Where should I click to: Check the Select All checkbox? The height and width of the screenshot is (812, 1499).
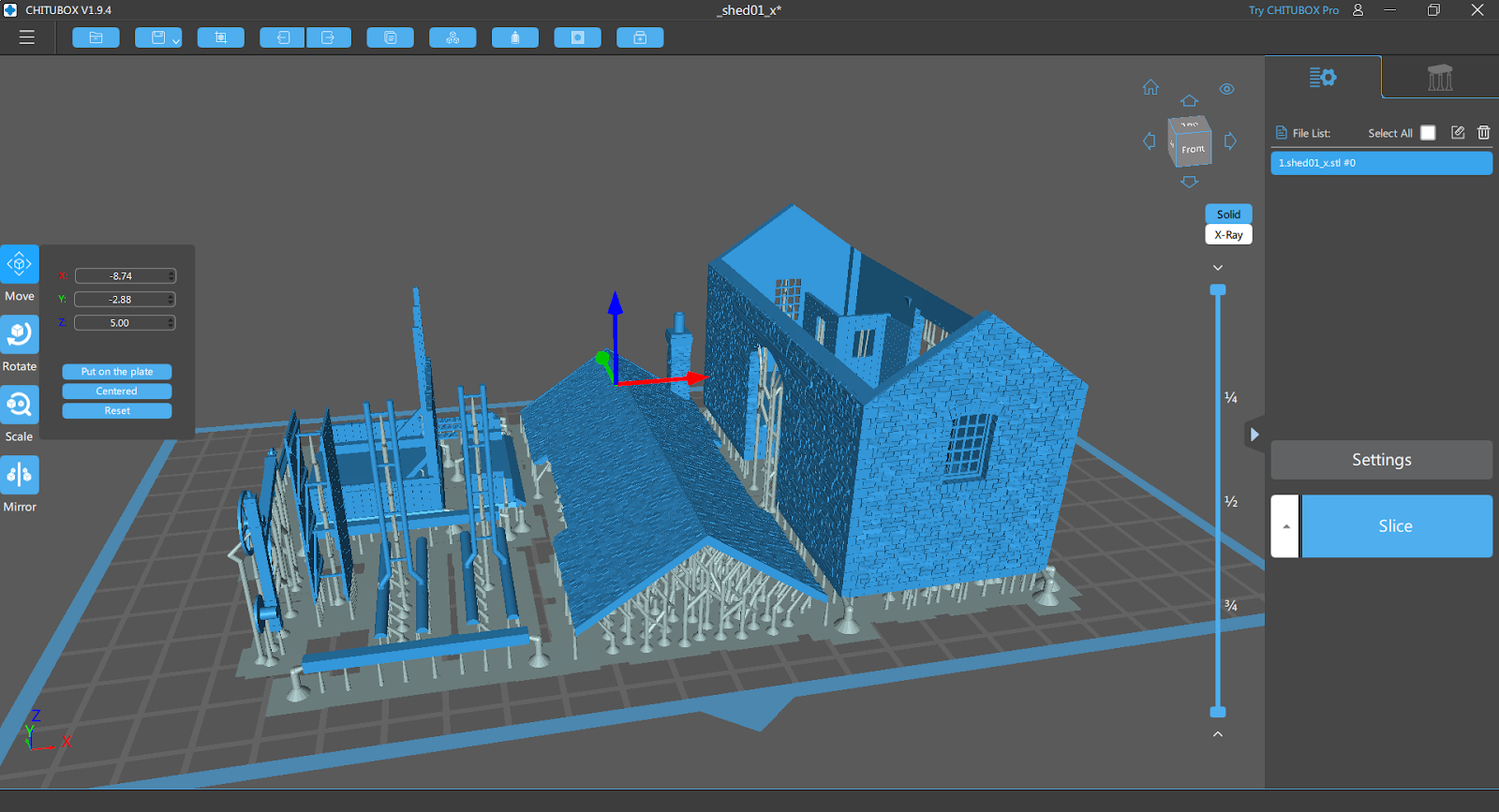click(x=1428, y=133)
